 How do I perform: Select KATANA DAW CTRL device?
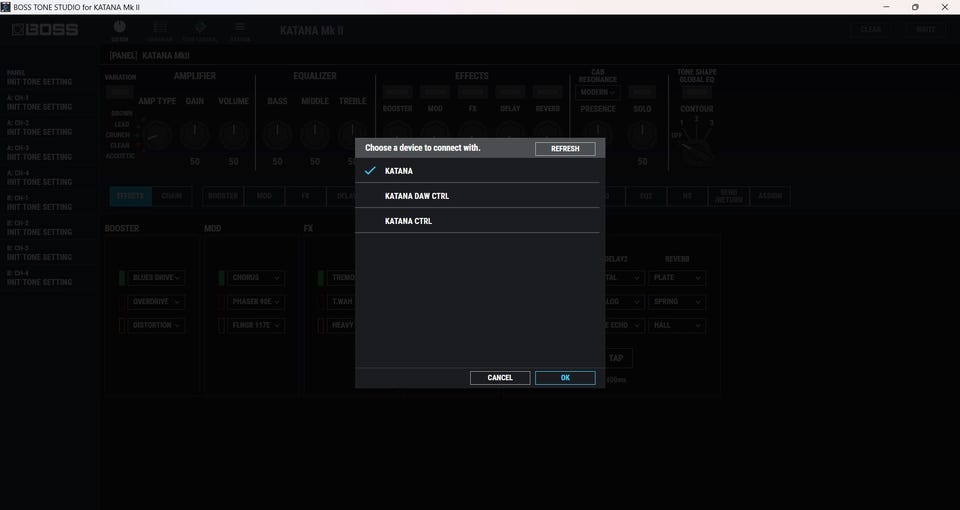point(477,196)
